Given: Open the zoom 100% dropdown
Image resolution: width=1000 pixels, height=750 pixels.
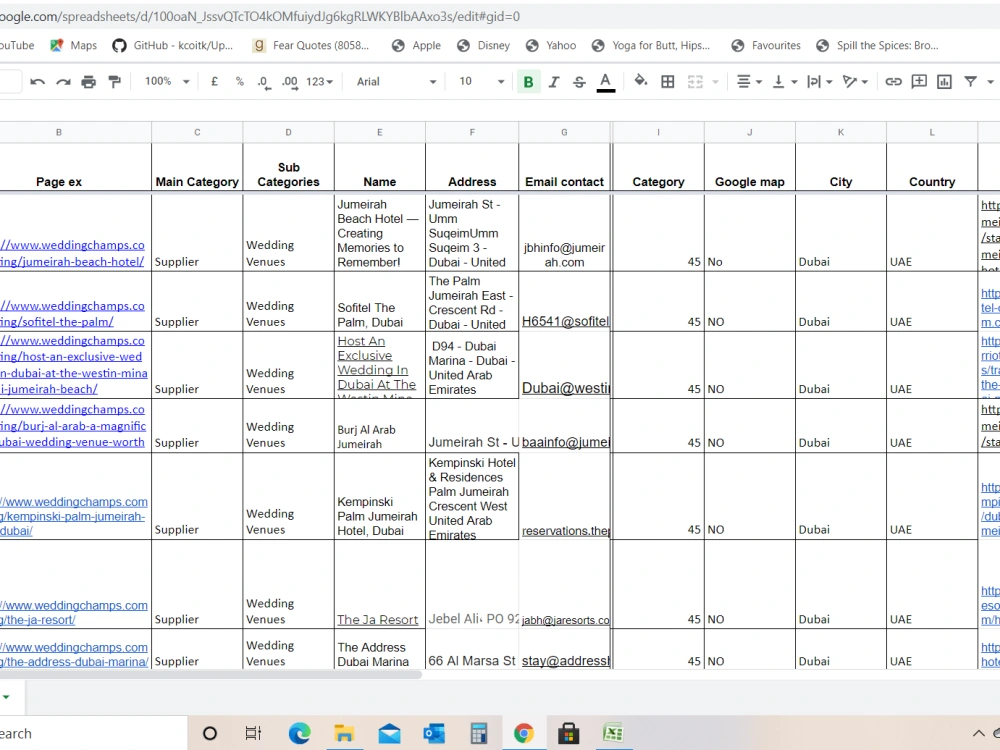Looking at the screenshot, I should [167, 82].
